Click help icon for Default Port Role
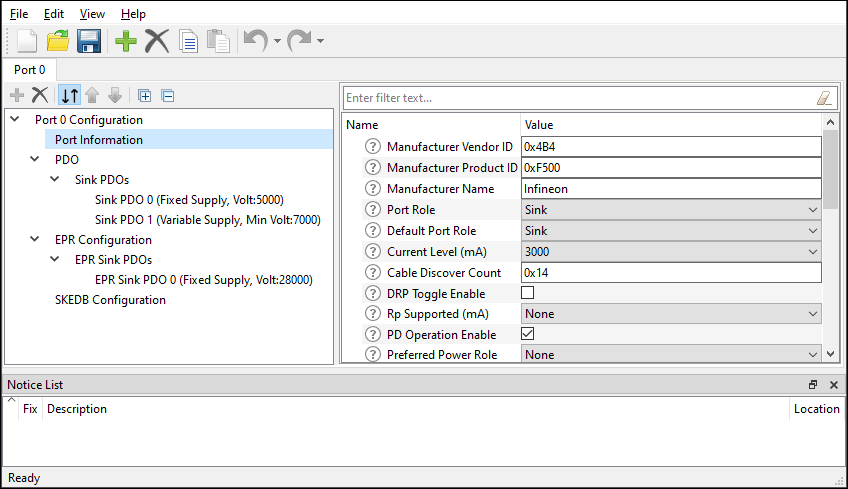Image resolution: width=848 pixels, height=489 pixels. coord(373,230)
